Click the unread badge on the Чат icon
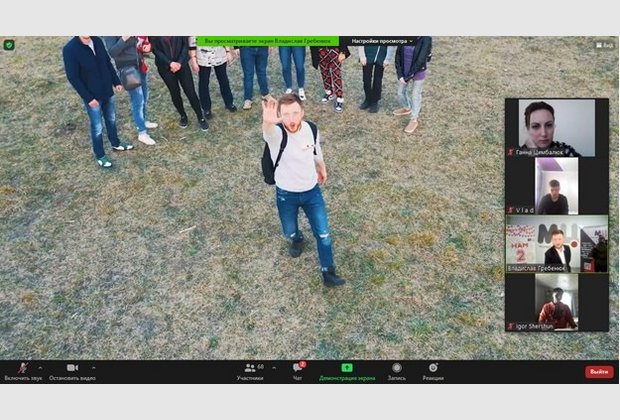Image resolution: width=620 pixels, height=420 pixels. click(x=303, y=364)
